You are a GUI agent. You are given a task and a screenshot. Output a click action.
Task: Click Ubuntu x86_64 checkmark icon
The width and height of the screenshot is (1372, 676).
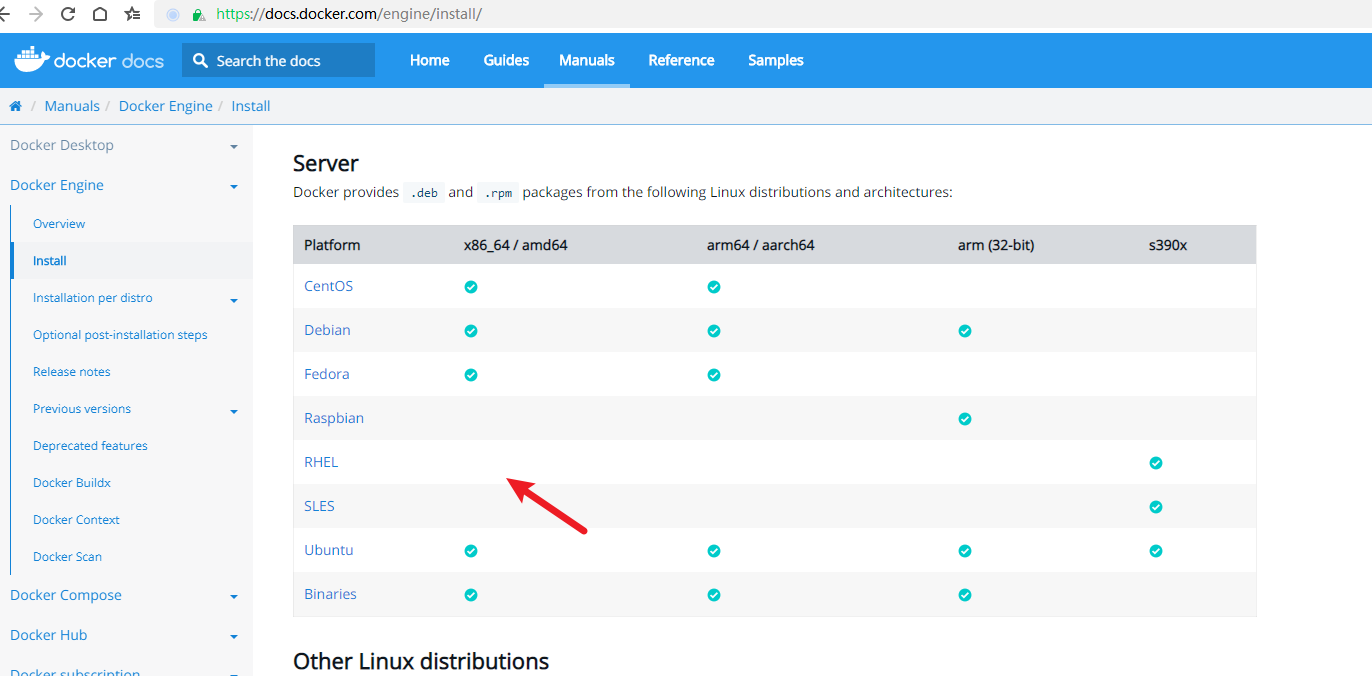point(471,551)
